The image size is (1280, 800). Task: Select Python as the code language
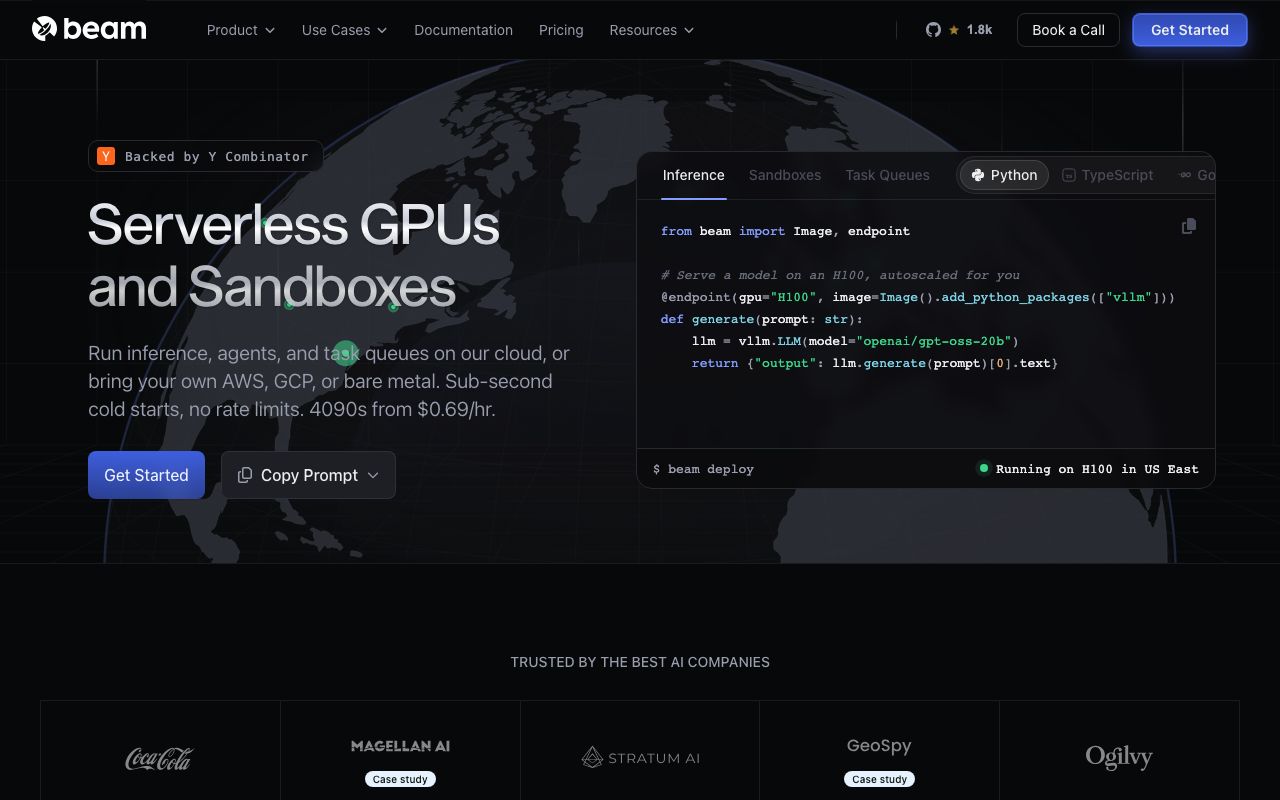(x=1004, y=175)
